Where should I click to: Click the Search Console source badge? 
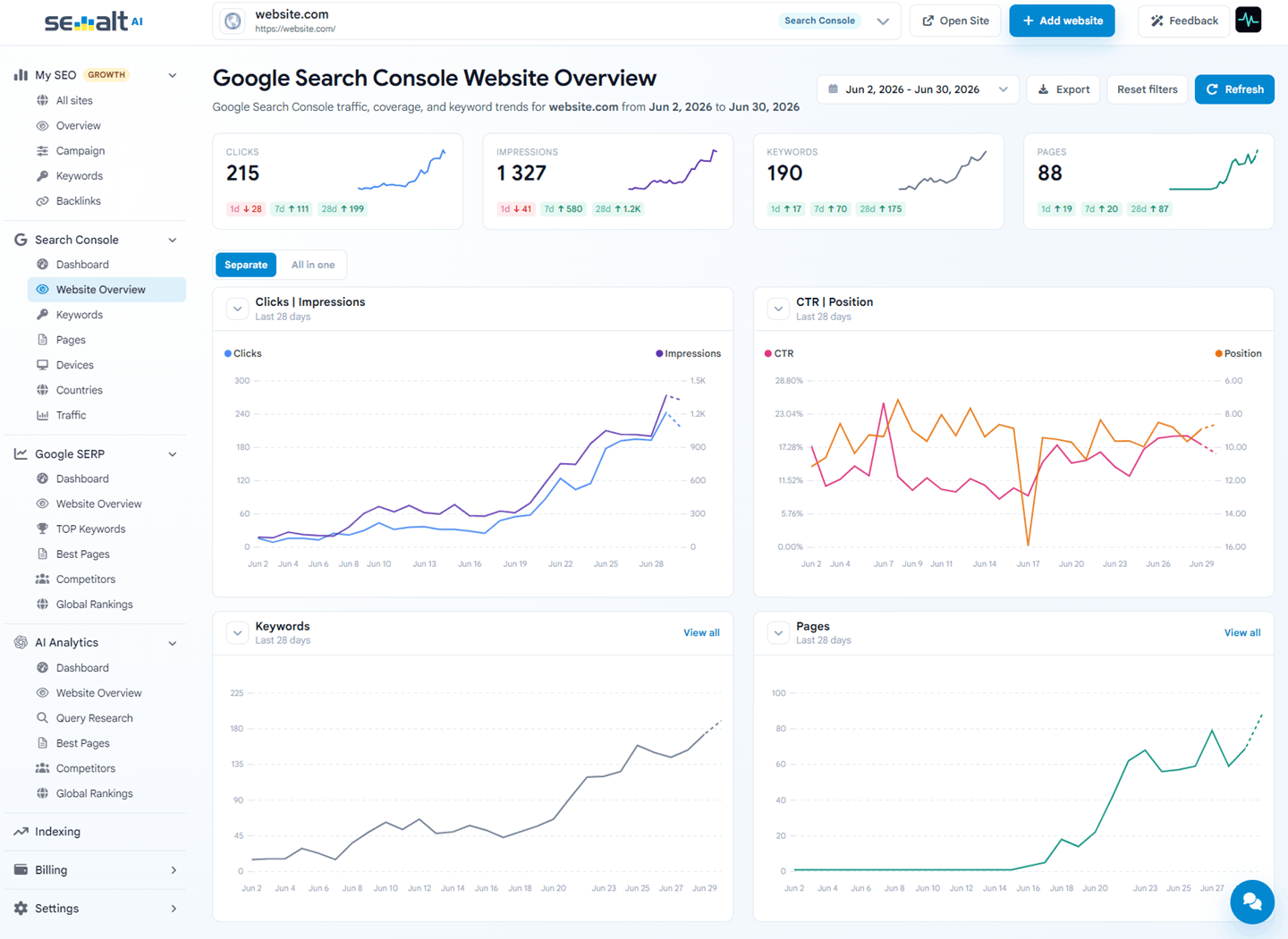pos(819,21)
